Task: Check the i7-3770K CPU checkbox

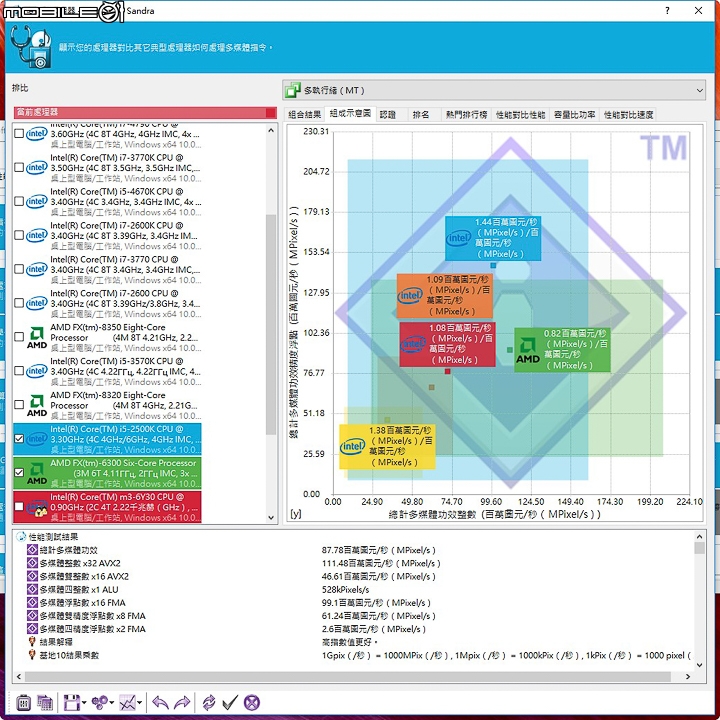Action: [19, 167]
